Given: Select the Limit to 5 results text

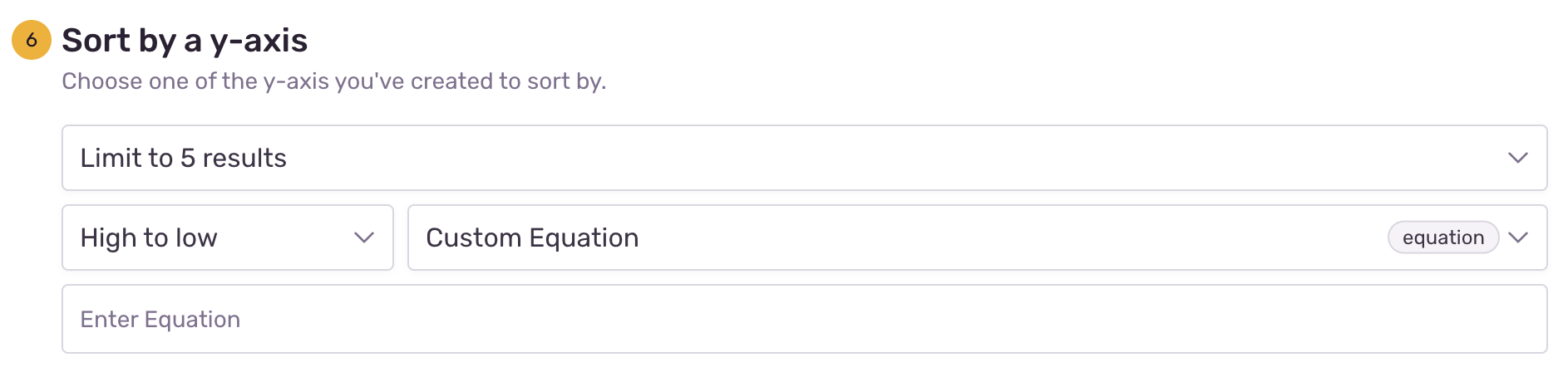Looking at the screenshot, I should tap(183, 158).
